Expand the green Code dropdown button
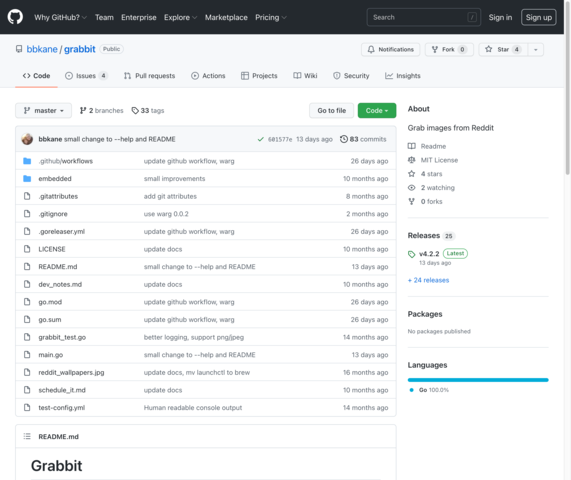This screenshot has width=571, height=480. tap(377, 110)
